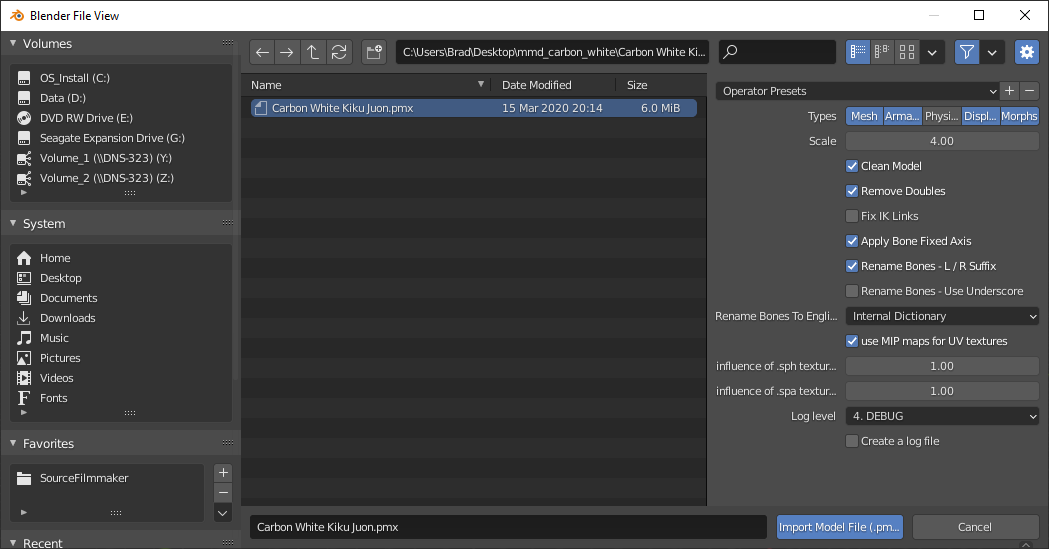The image size is (1049, 549).
Task: Toggle Armature import type
Action: pyautogui.click(x=902, y=116)
